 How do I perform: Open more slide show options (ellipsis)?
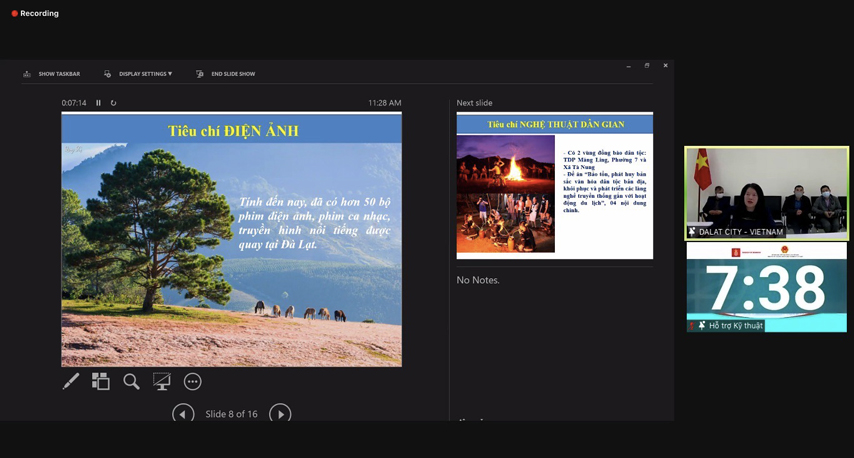193,381
